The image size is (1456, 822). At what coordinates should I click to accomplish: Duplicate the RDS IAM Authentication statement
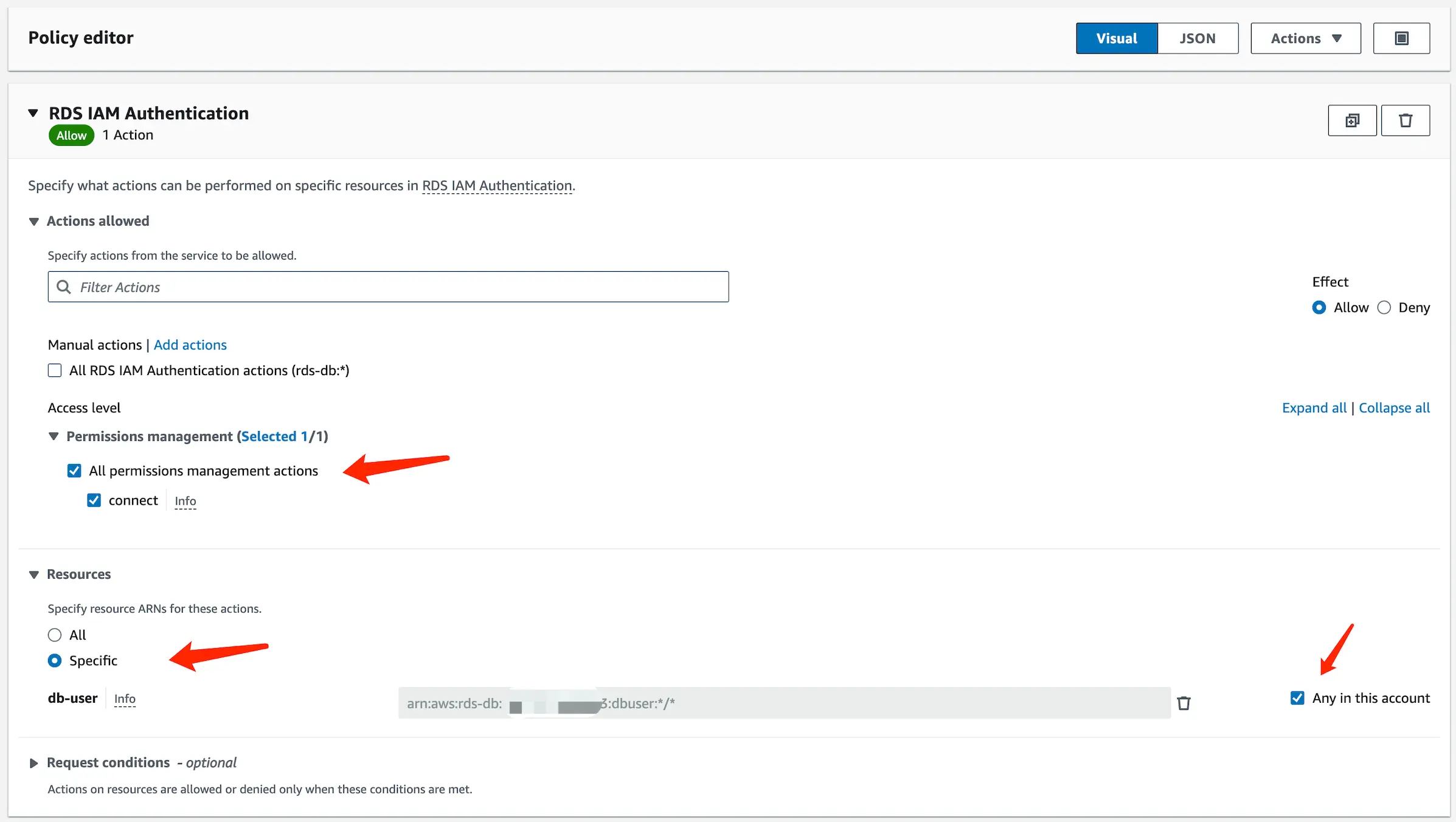[1352, 120]
